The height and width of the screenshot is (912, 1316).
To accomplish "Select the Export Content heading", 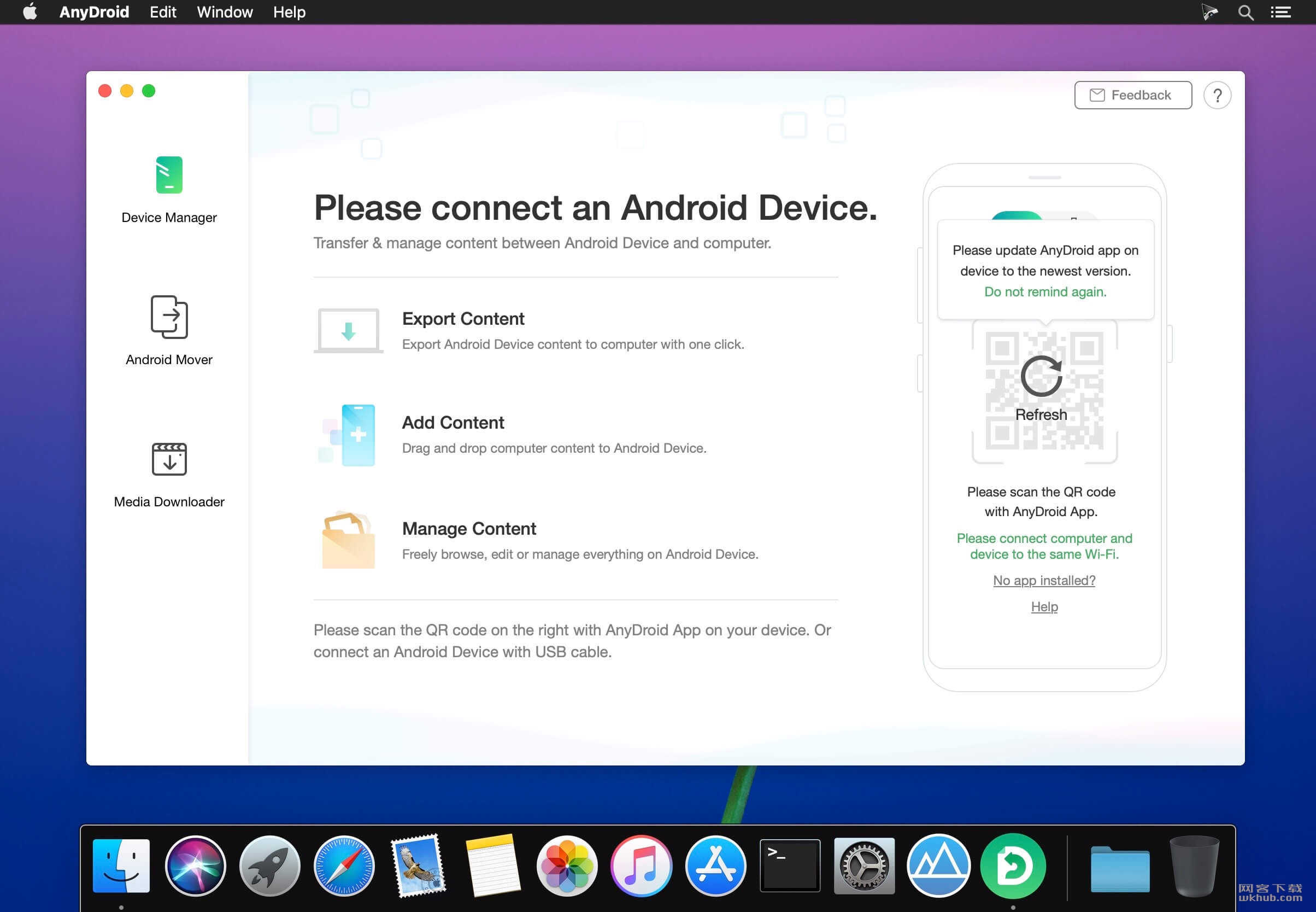I will pyautogui.click(x=463, y=318).
